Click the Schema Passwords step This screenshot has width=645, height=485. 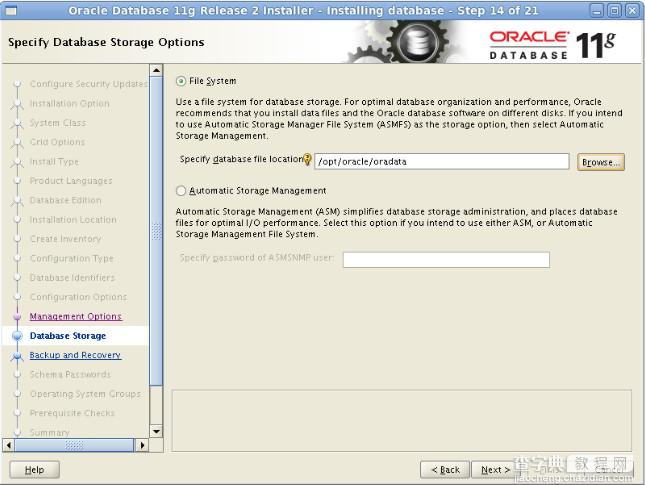[70, 374]
